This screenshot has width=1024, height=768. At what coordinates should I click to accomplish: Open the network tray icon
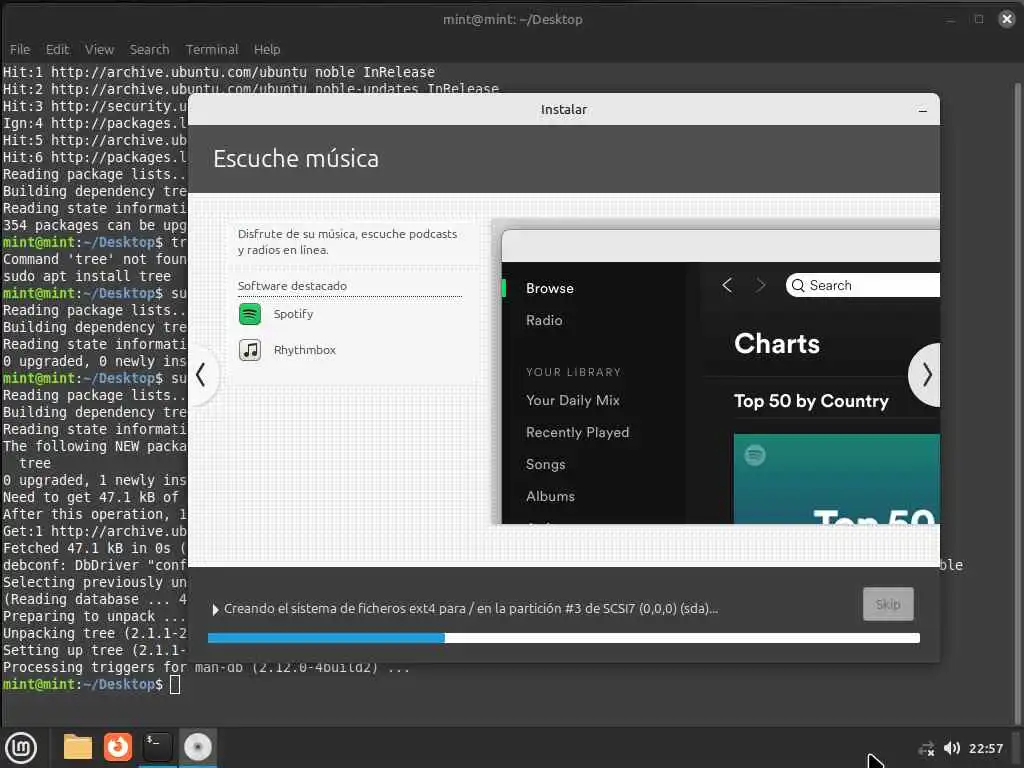(x=926, y=748)
